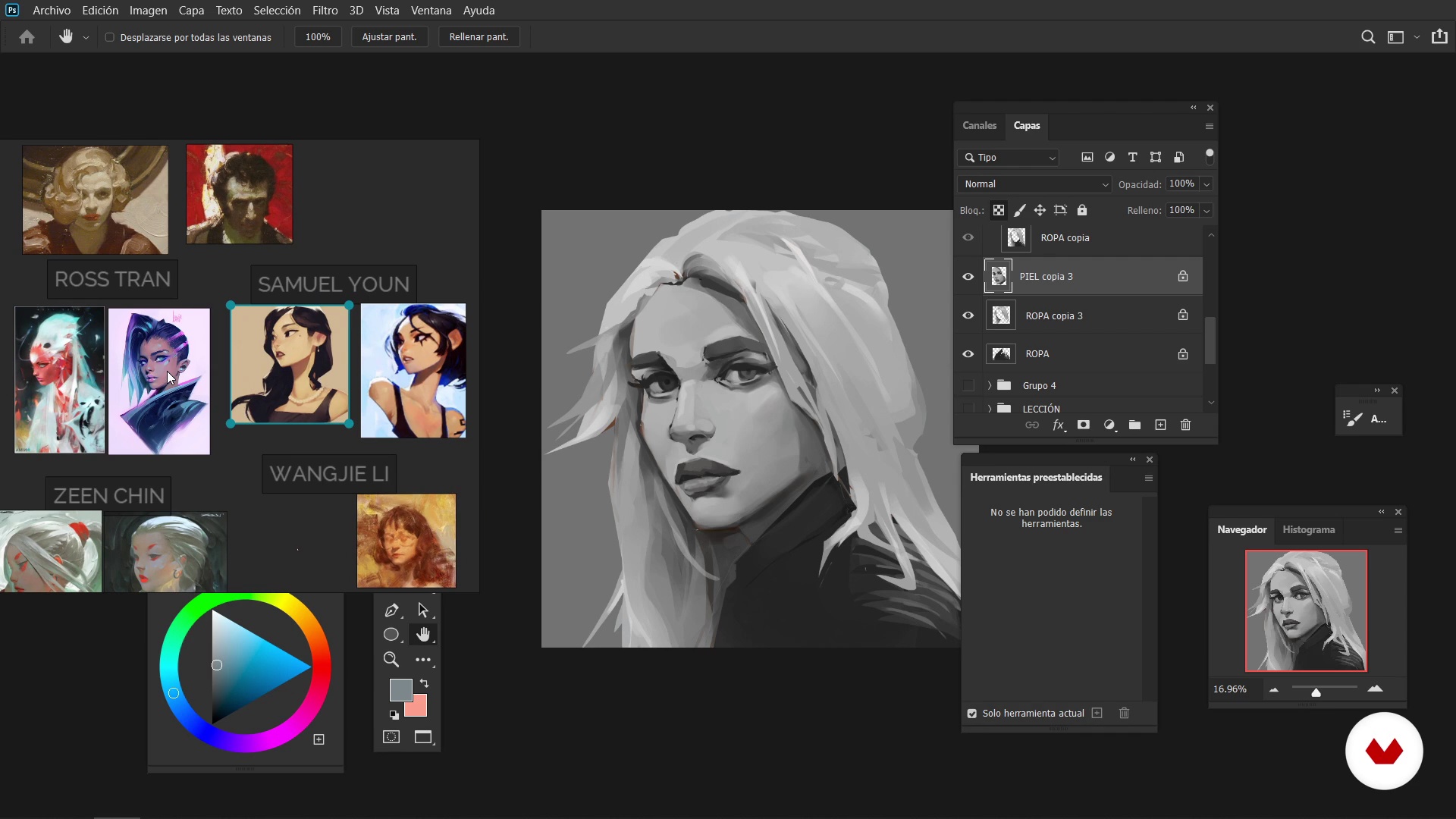Zoom in with Navigator large mountains icon
Screen dimensions: 1456x819
(1376, 689)
